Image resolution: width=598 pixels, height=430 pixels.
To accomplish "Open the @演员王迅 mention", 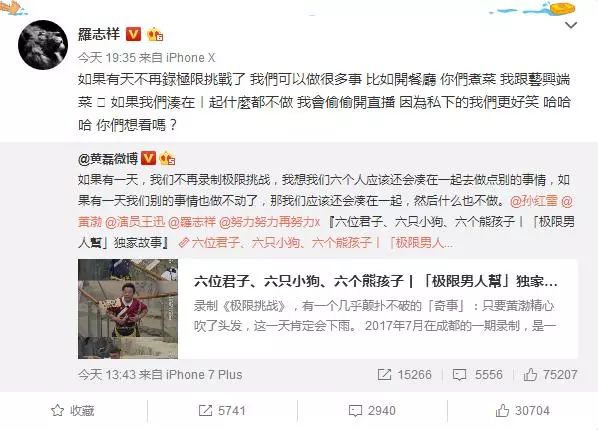I will click(135, 222).
